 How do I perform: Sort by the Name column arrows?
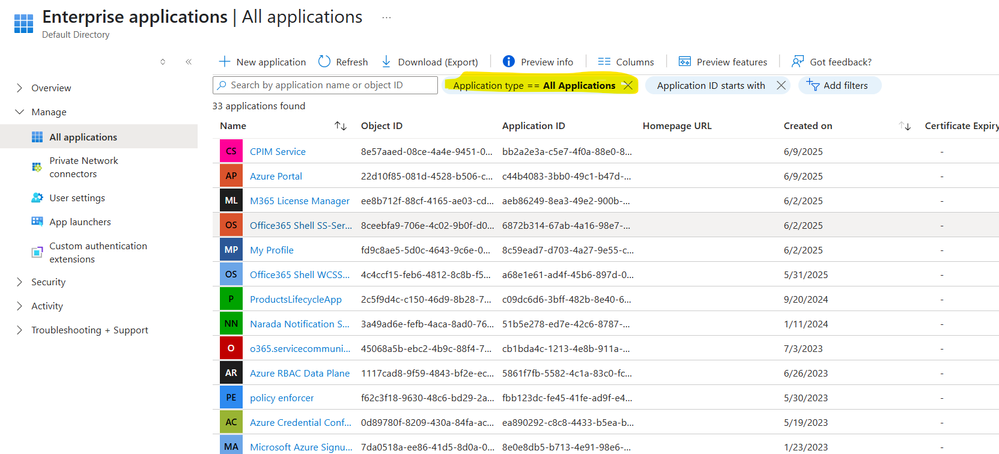click(x=340, y=126)
